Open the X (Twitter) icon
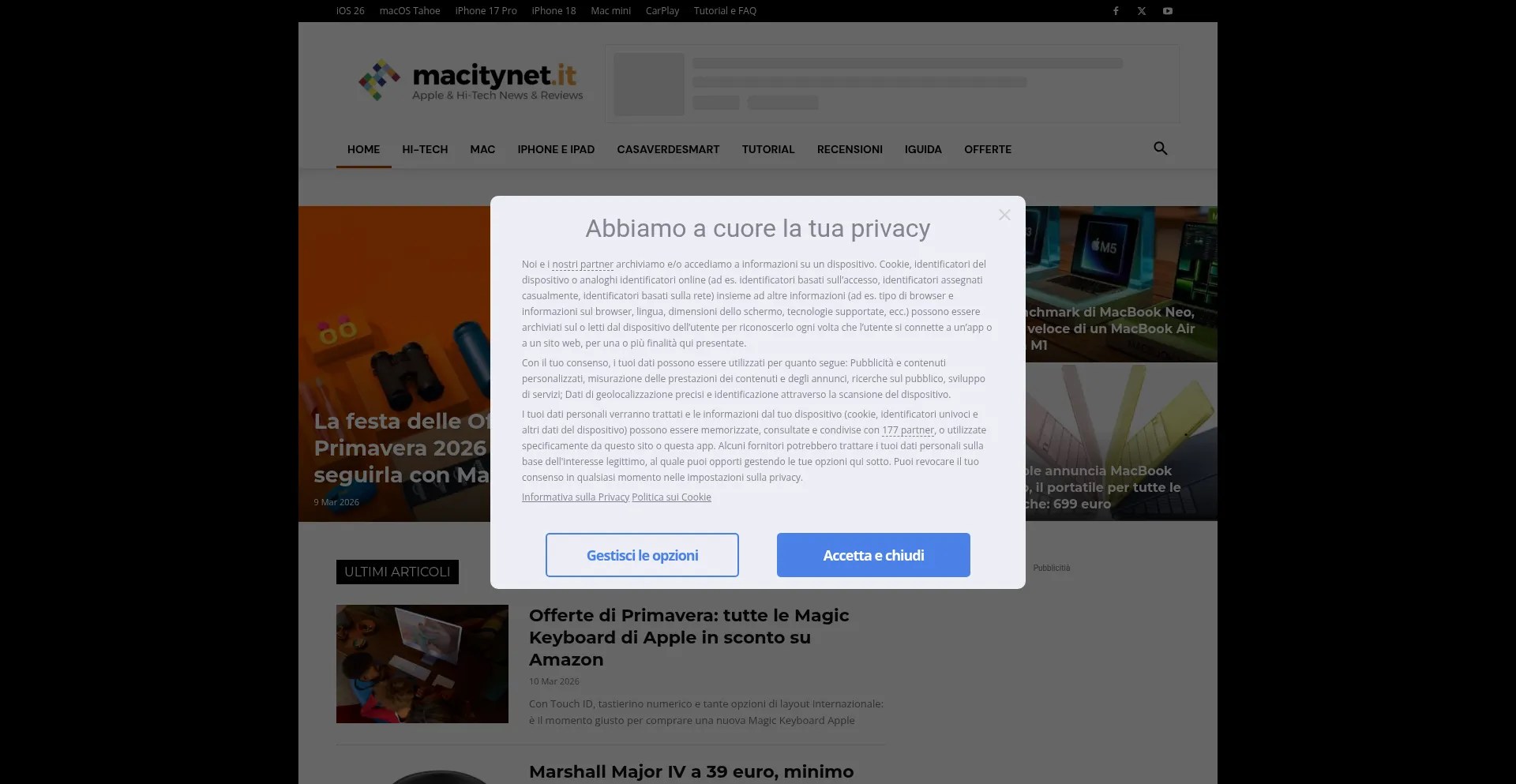 tap(1142, 11)
